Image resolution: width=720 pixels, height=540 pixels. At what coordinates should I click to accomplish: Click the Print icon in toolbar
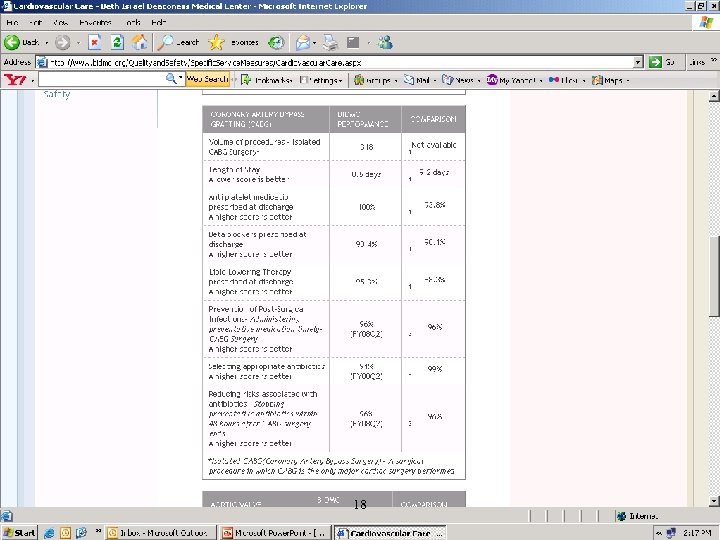pos(328,42)
